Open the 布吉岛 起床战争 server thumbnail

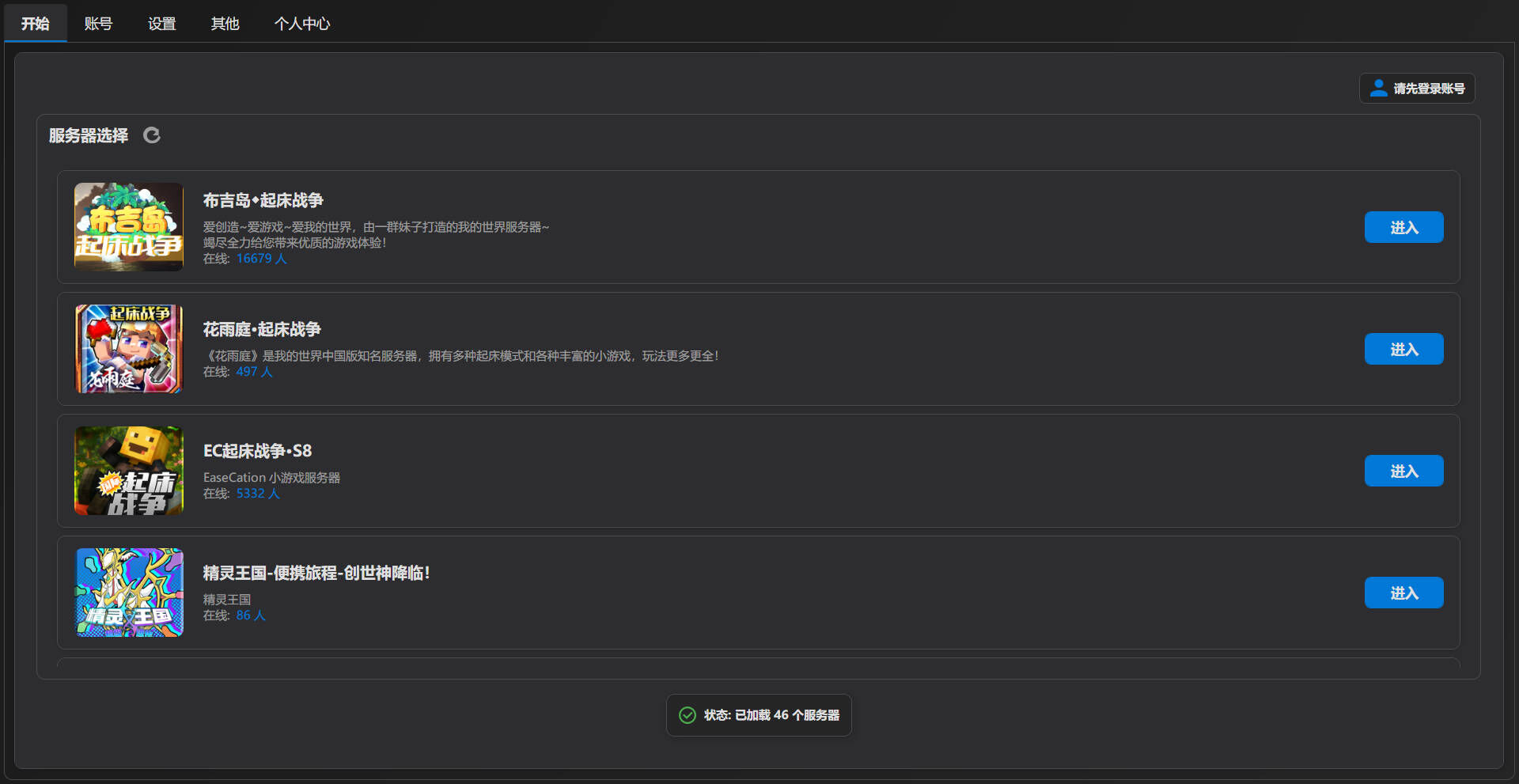129,227
